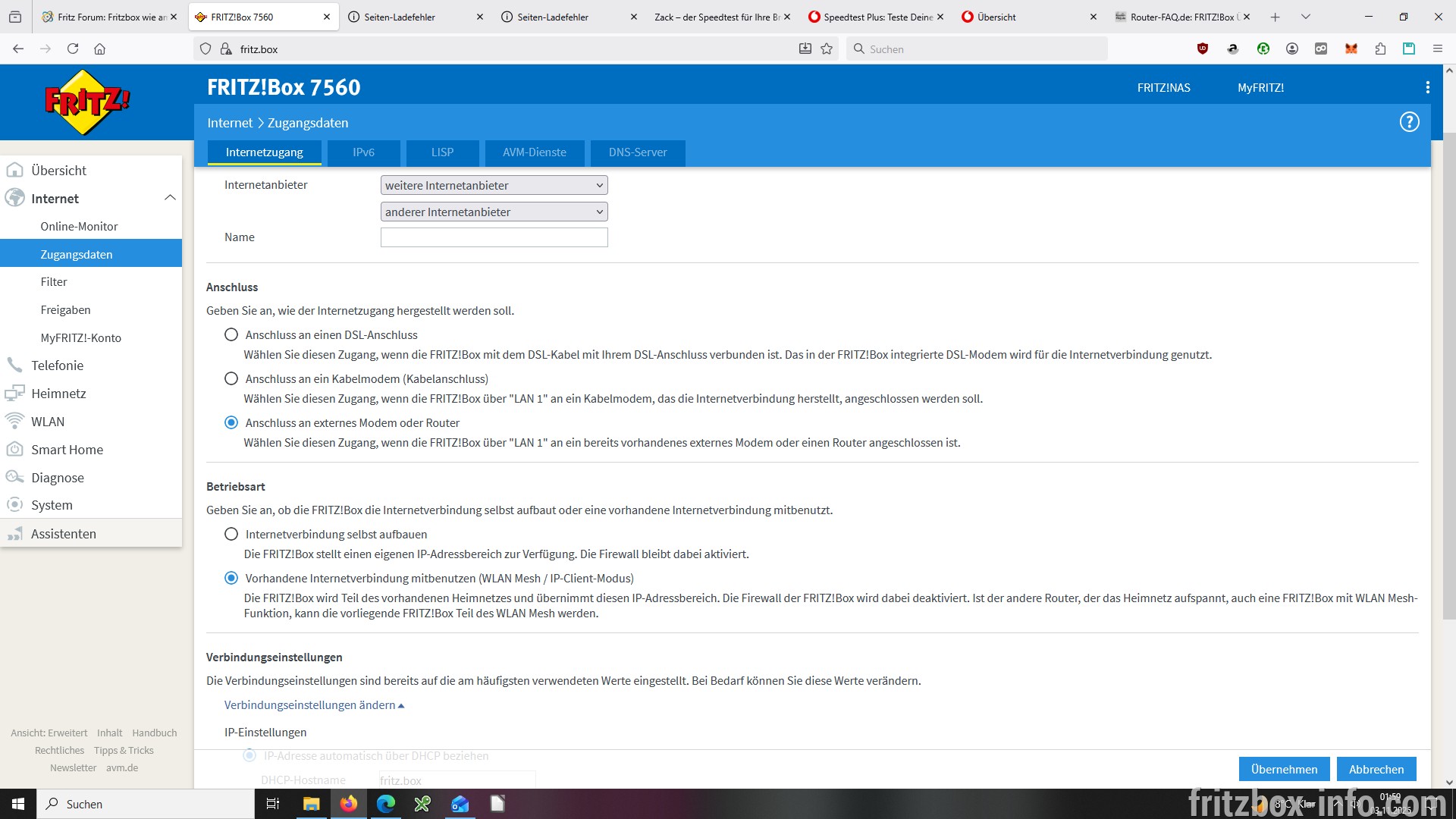Open the System sidebar menu
Screen dimensions: 1456x819
[52, 505]
